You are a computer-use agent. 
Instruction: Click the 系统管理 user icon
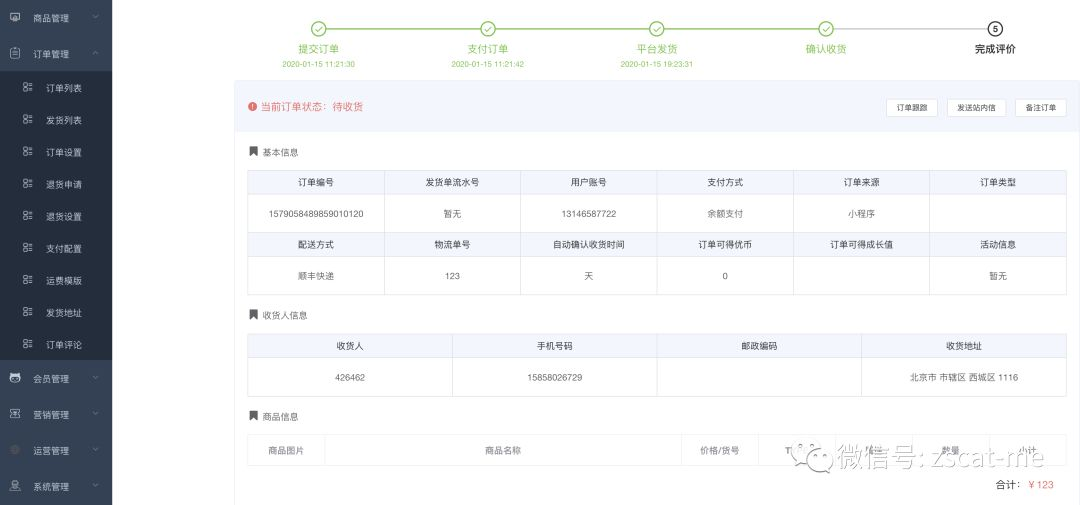15,486
